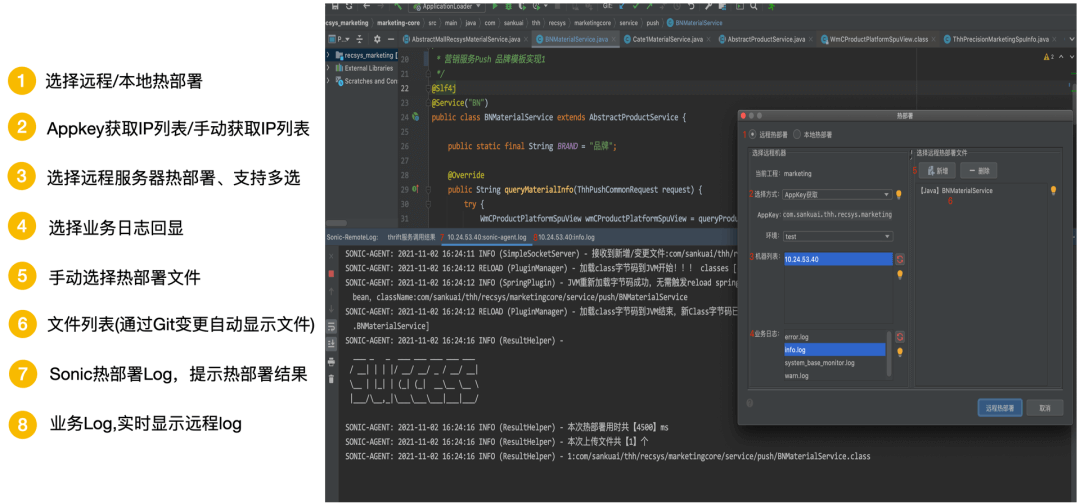Open the 环境 test dropdown

pos(838,236)
